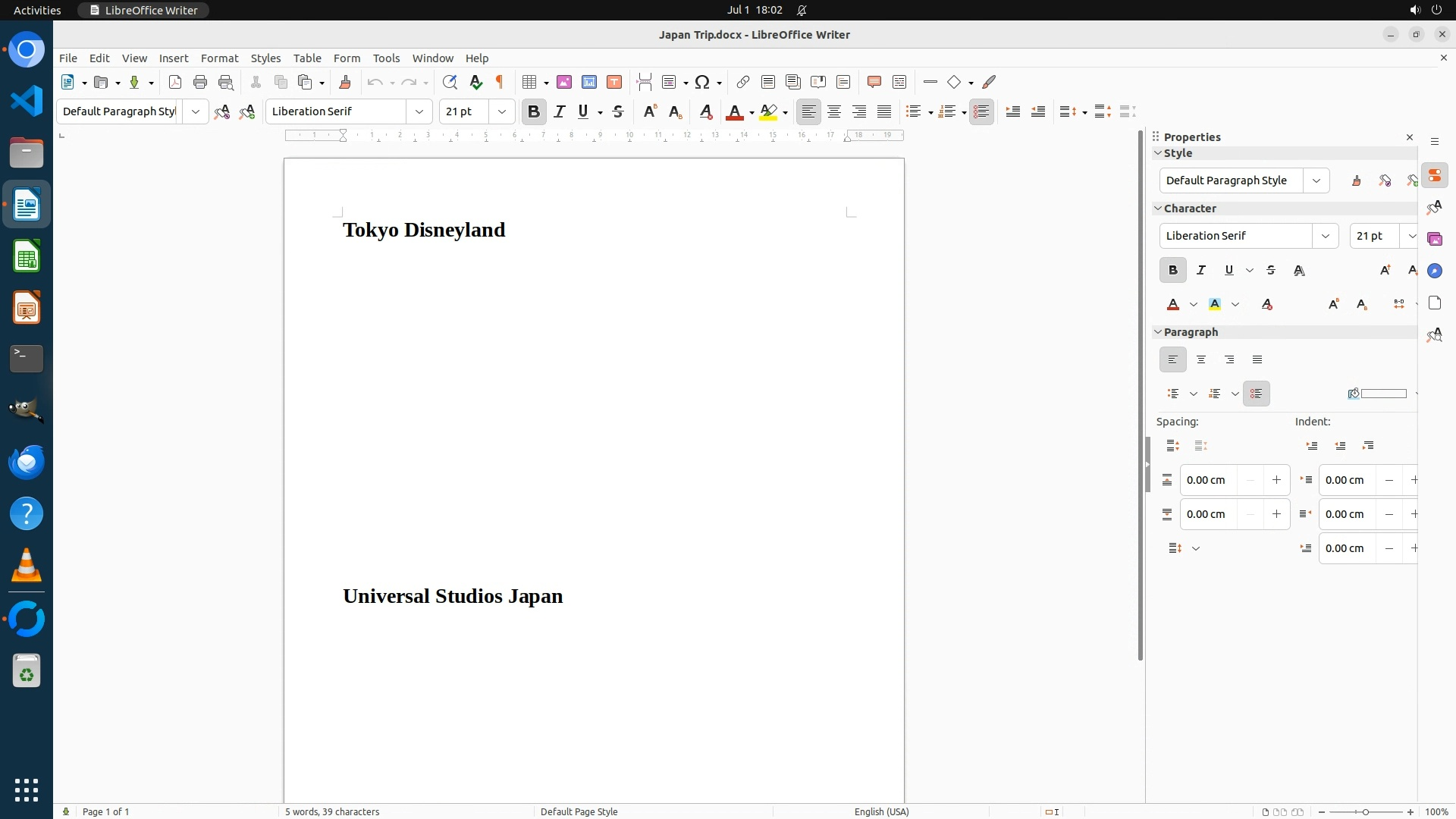Center align paragraph in sidebar
Screen dimensions: 1456x819
[1201, 359]
